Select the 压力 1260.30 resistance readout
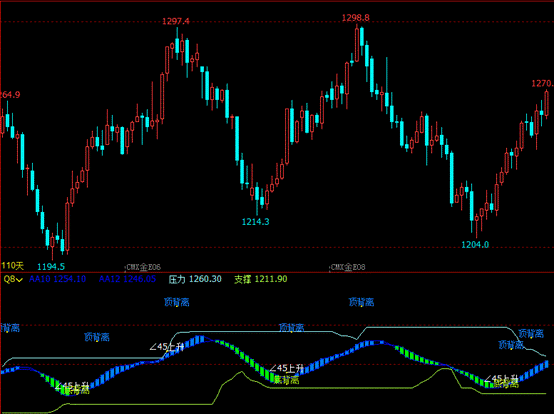The width and height of the screenshot is (554, 414). tap(195, 279)
